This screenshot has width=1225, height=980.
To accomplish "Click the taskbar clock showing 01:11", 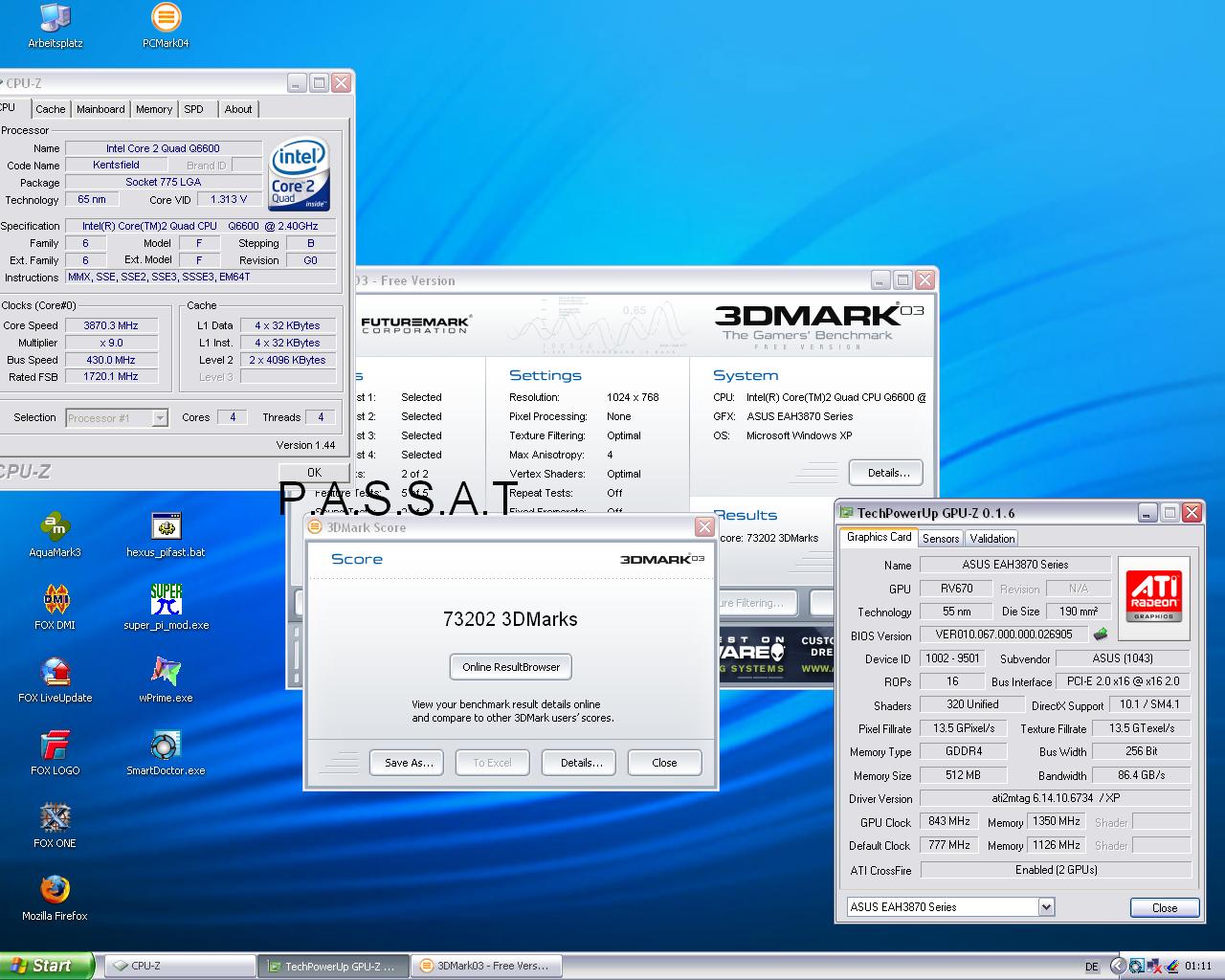I will [1198, 967].
